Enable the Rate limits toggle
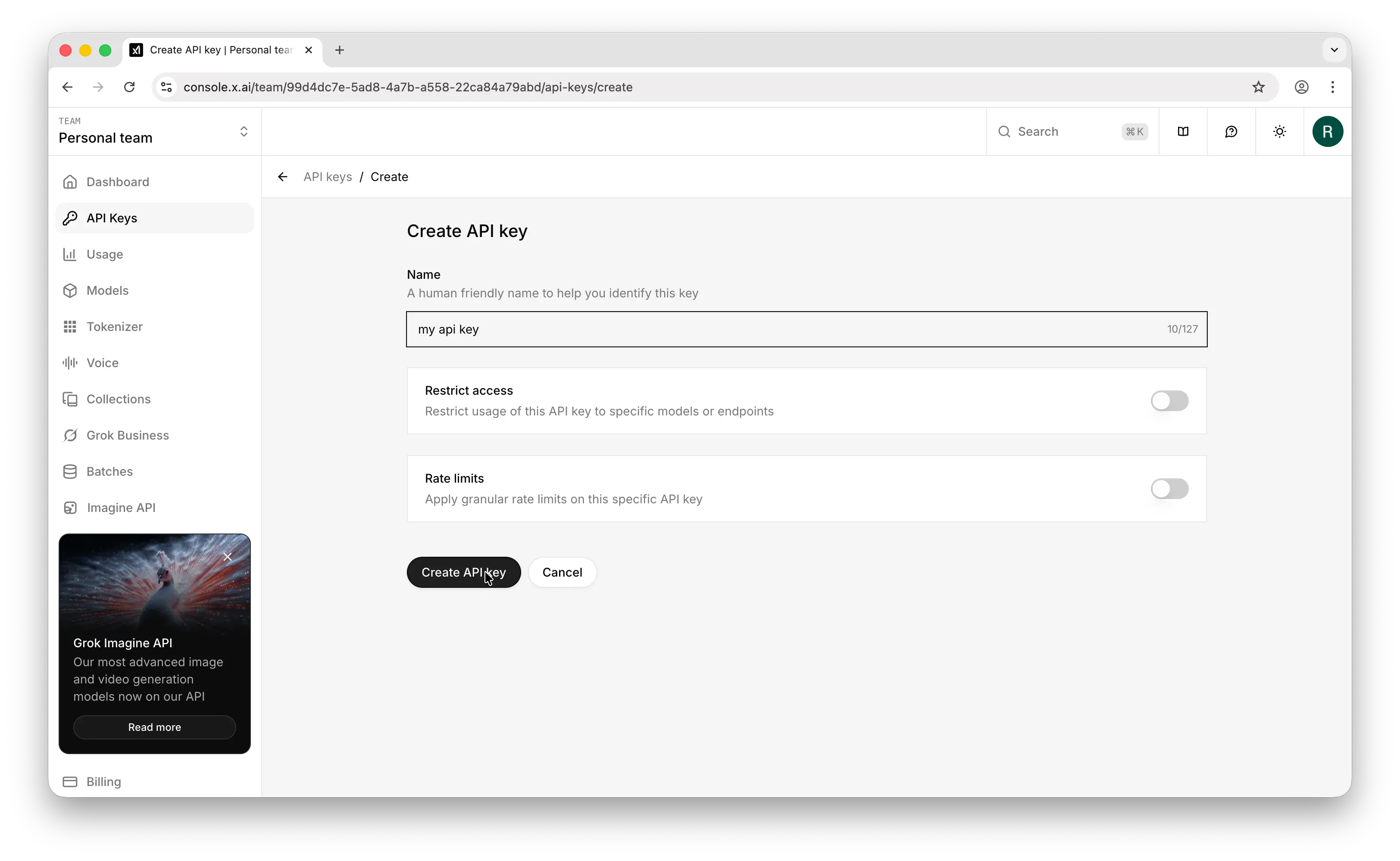This screenshot has height=861, width=1400. pyautogui.click(x=1169, y=489)
